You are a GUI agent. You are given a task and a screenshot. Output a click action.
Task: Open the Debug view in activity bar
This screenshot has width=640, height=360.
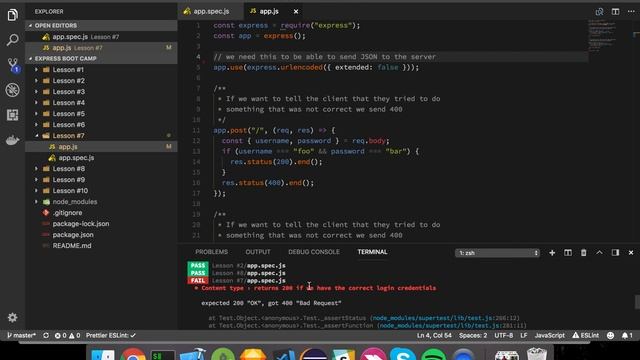coord(12,90)
